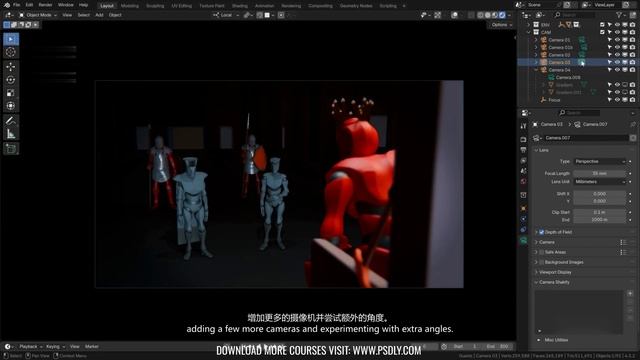Open the View Layer properties tab
Image resolution: width=640 pixels, height=360 pixels.
pos(524,160)
